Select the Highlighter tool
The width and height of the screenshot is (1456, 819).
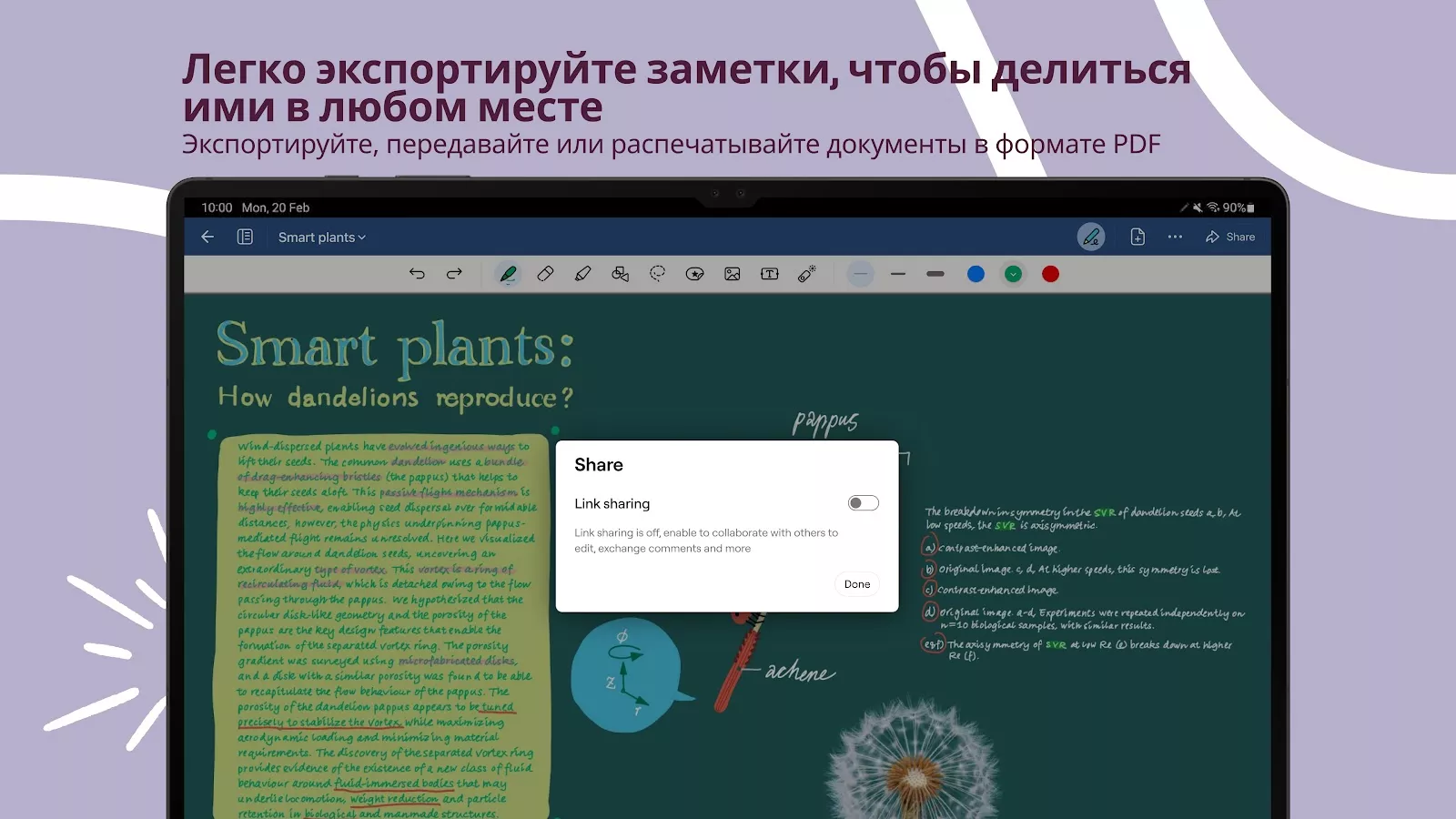point(582,274)
